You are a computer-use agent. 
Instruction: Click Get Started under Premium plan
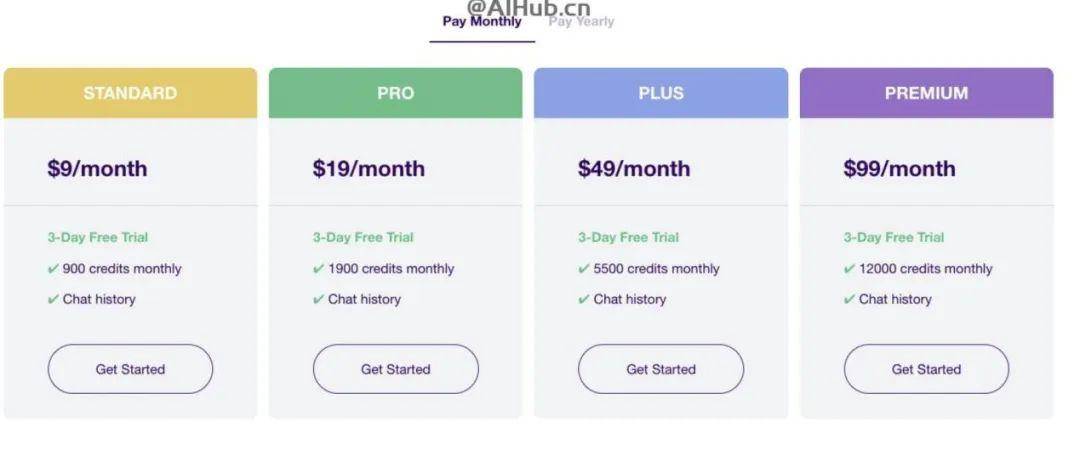pyautogui.click(x=926, y=369)
